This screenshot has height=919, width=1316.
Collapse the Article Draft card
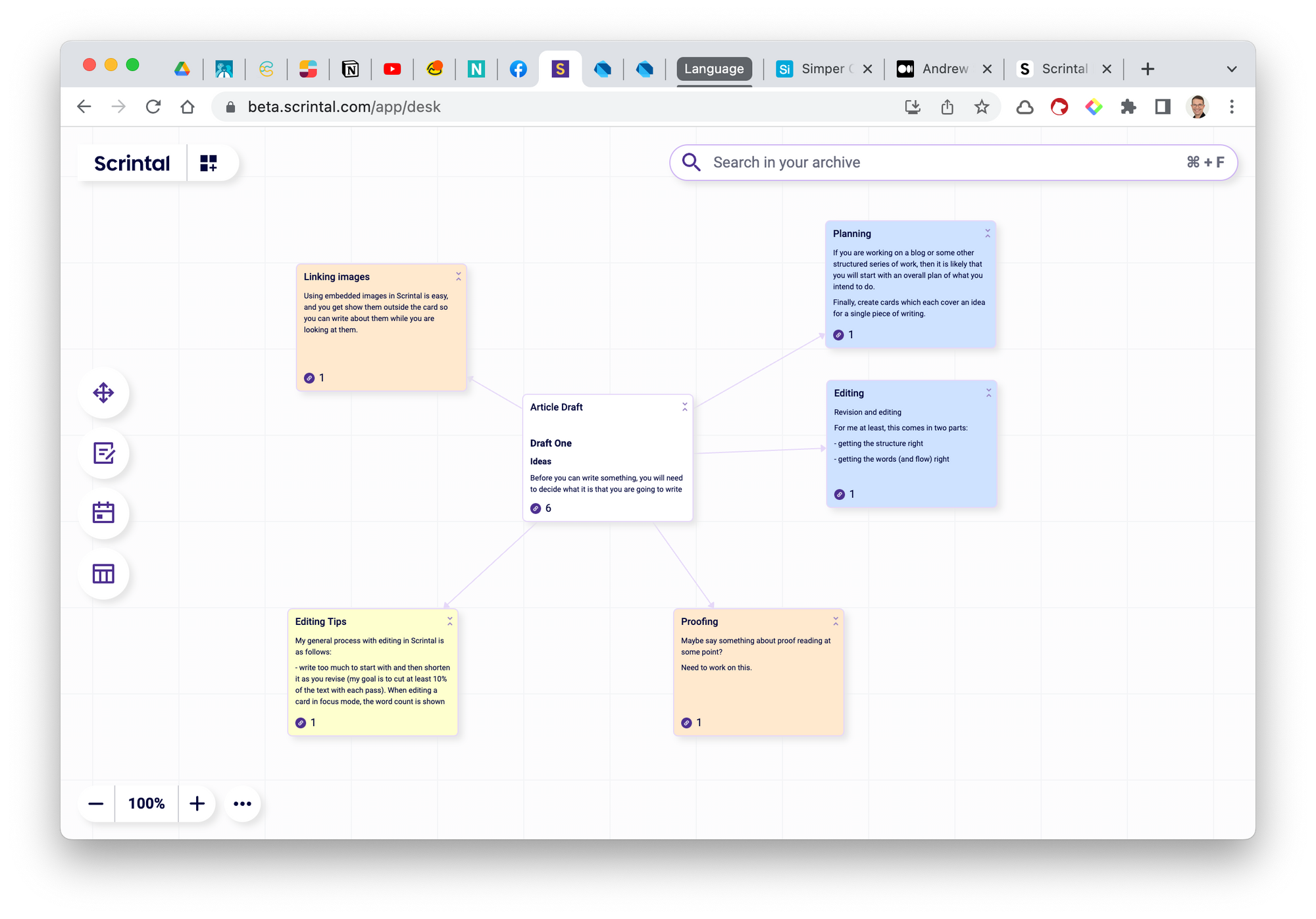(x=684, y=407)
